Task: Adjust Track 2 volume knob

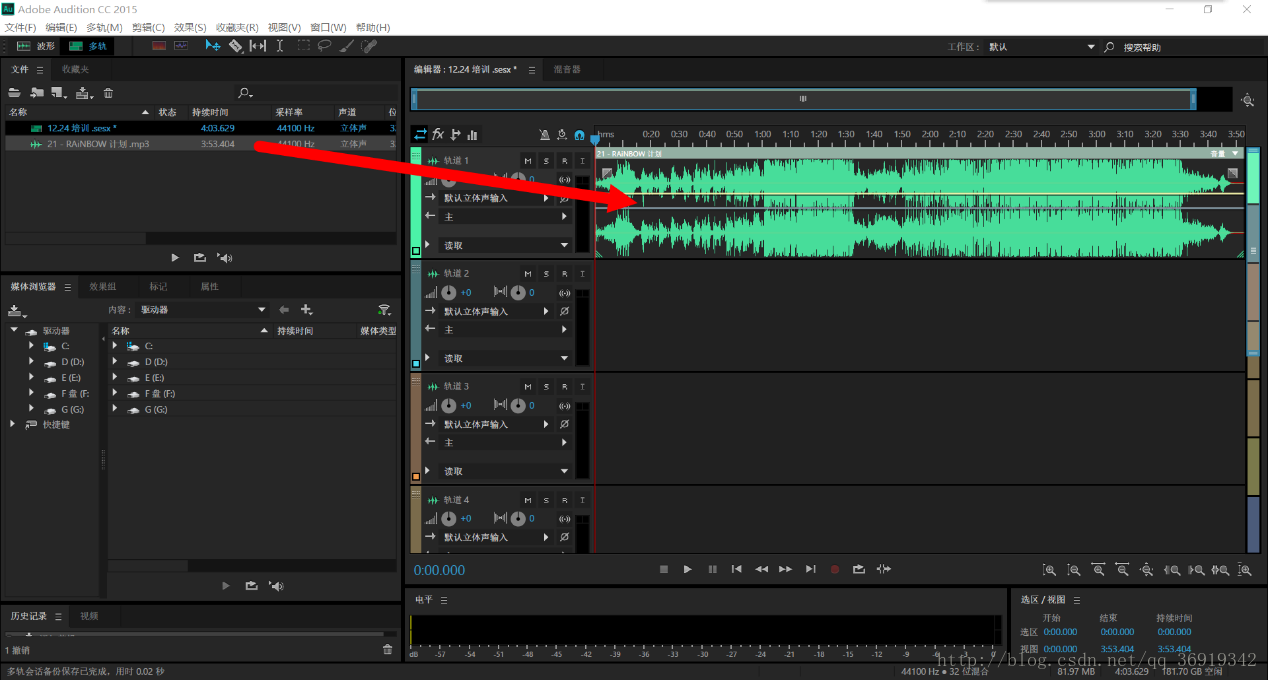Action: pyautogui.click(x=449, y=293)
